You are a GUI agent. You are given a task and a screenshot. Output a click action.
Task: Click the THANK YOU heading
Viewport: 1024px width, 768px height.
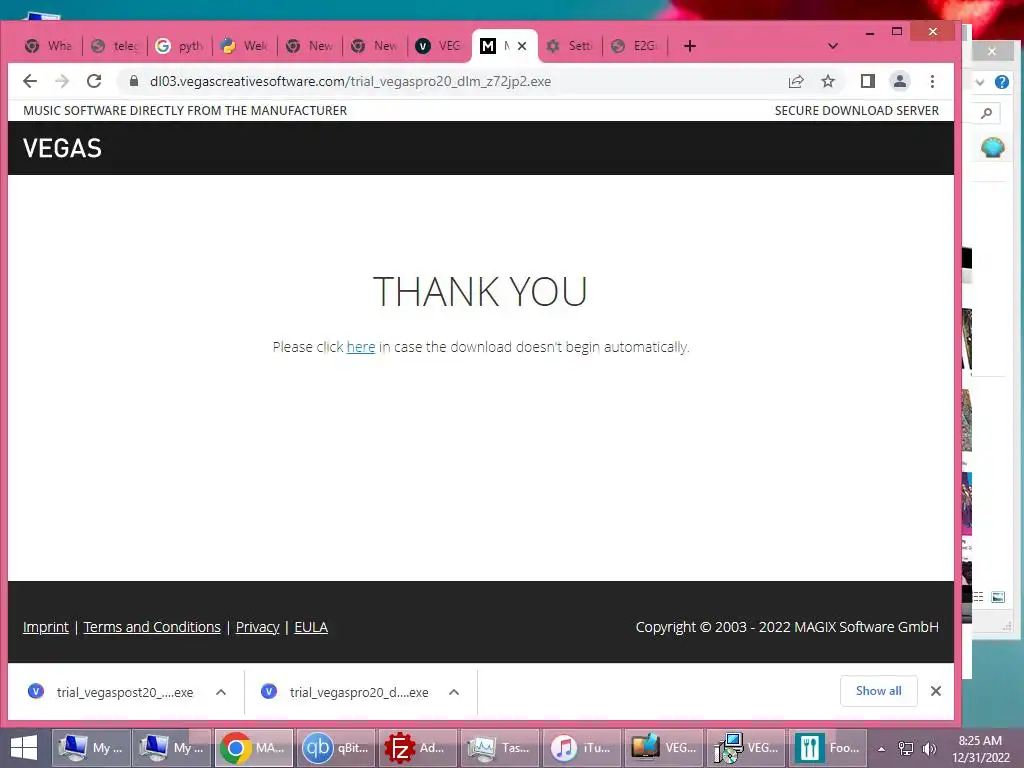click(x=480, y=291)
